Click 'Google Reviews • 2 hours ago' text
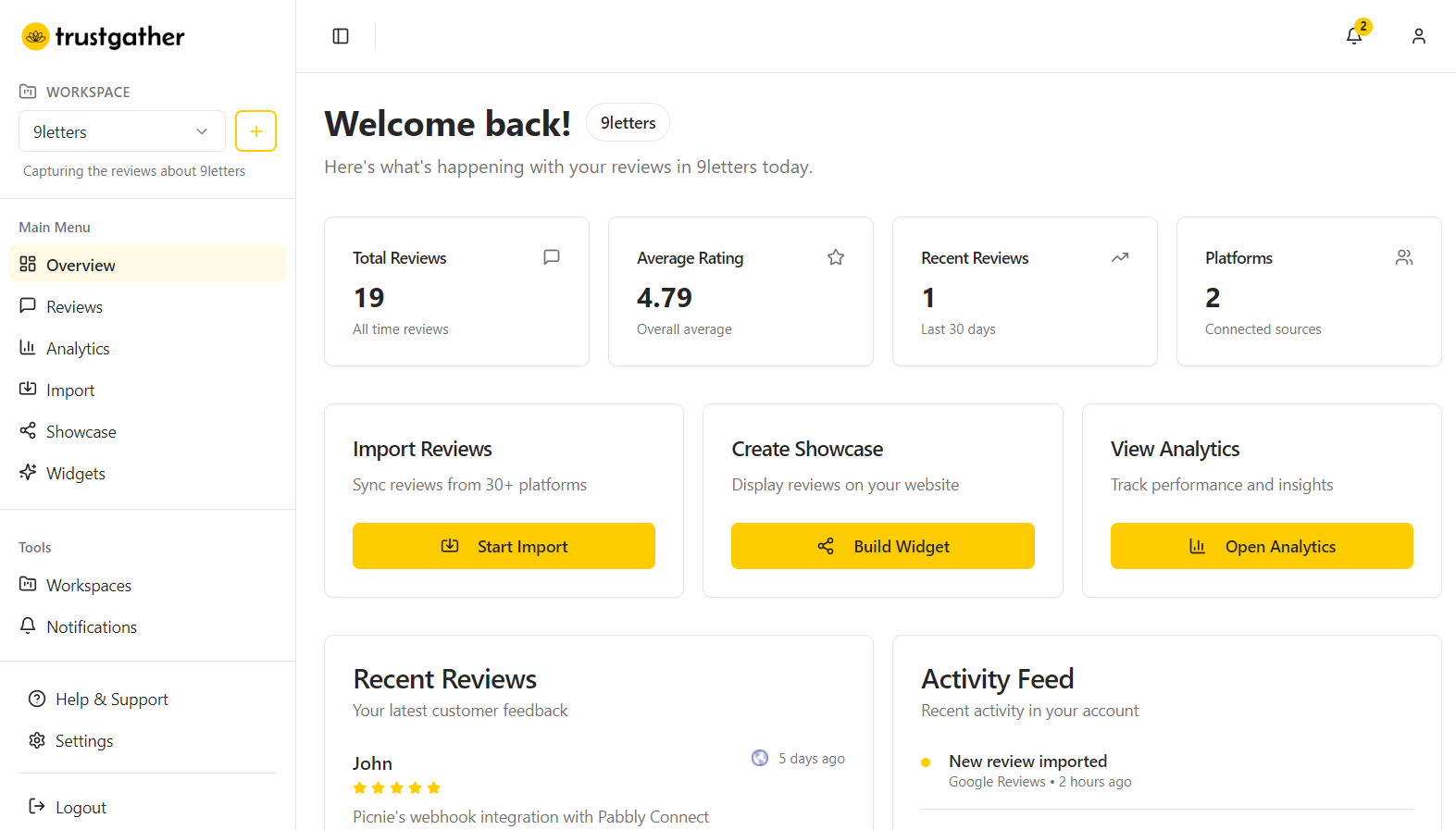Image resolution: width=1456 pixels, height=830 pixels. (x=1040, y=782)
